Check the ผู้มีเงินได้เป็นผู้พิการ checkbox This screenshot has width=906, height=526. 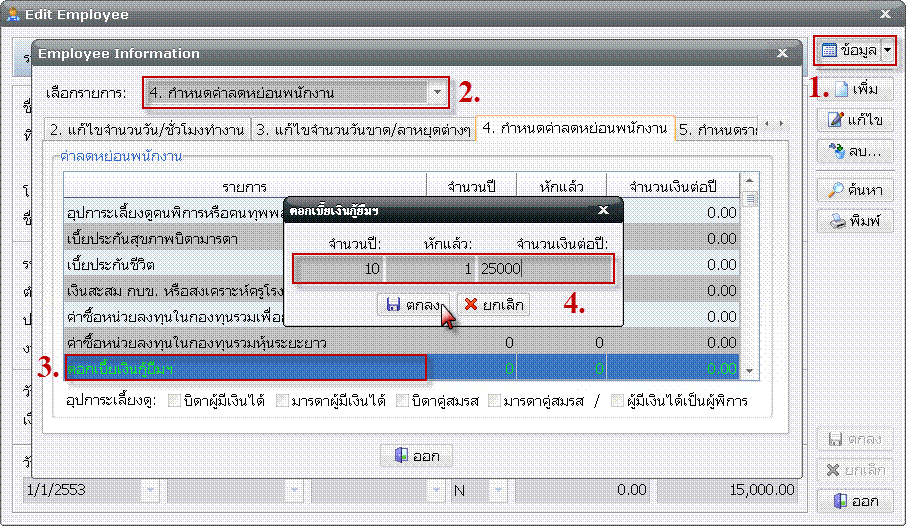pyautogui.click(x=617, y=402)
